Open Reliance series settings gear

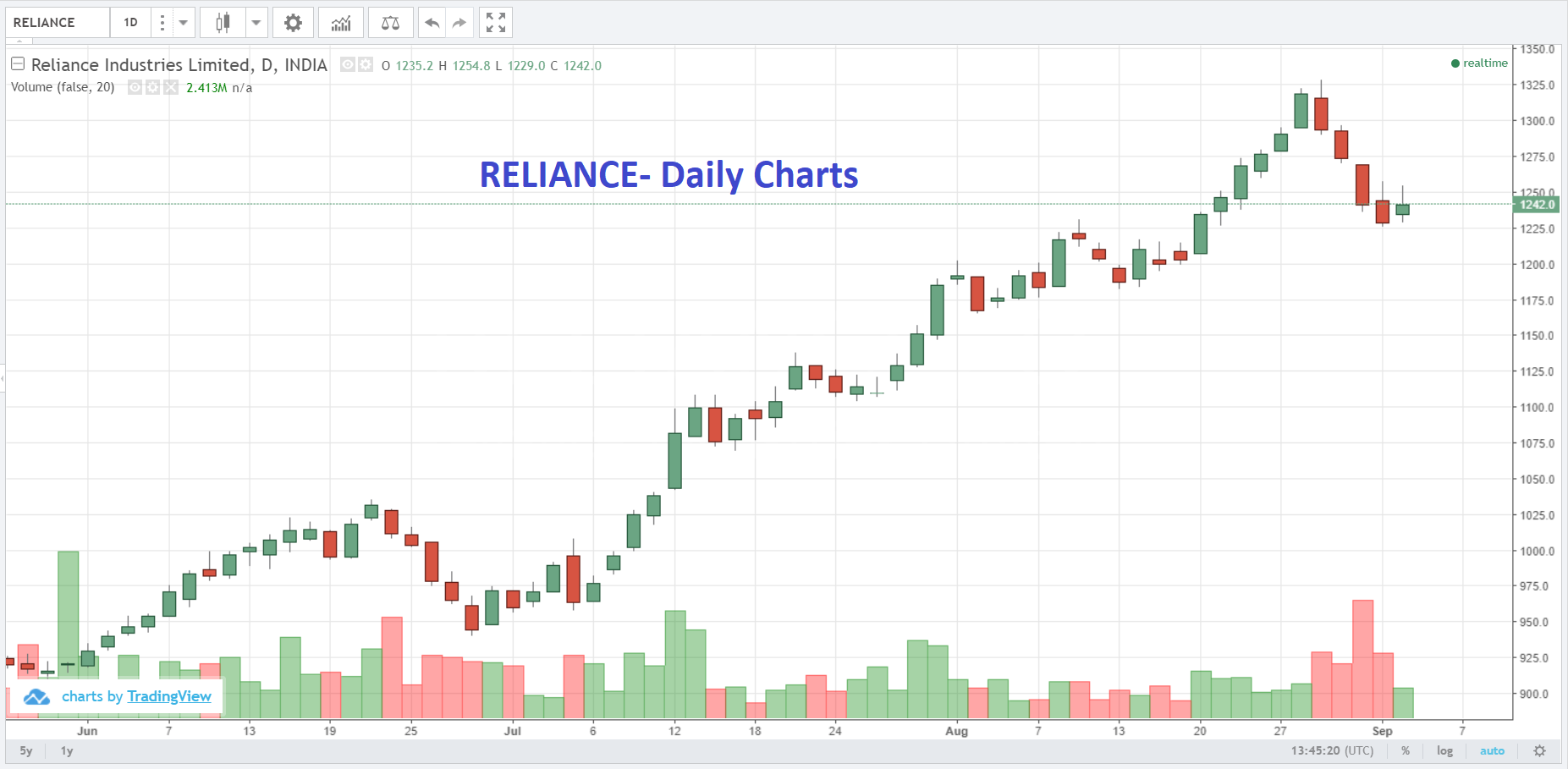(x=365, y=64)
